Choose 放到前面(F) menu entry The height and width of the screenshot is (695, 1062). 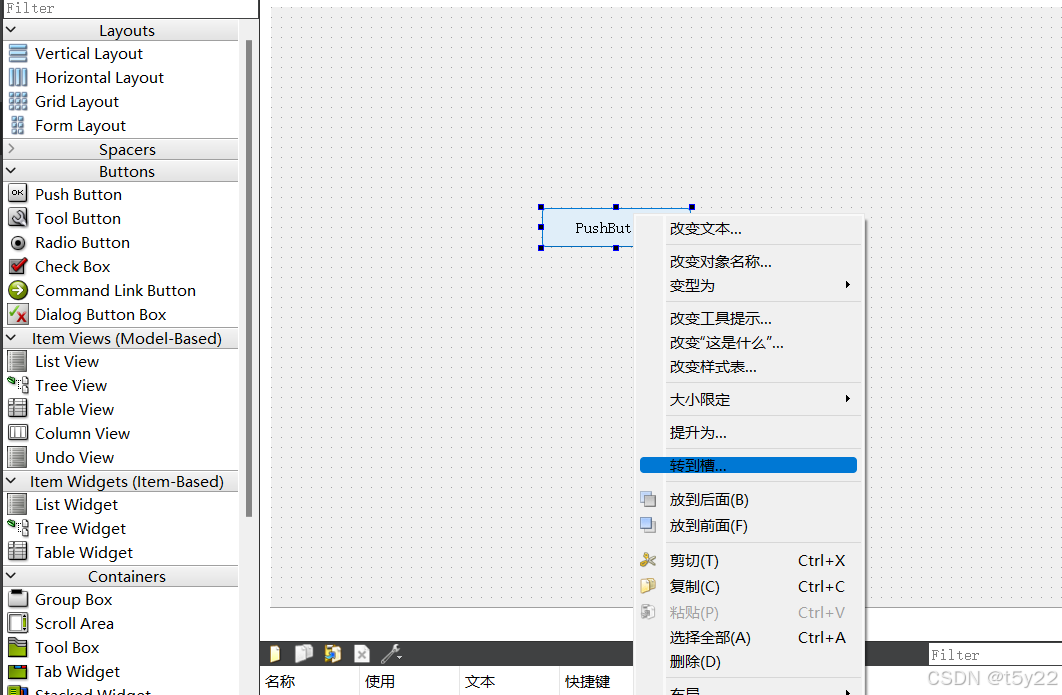(x=748, y=526)
